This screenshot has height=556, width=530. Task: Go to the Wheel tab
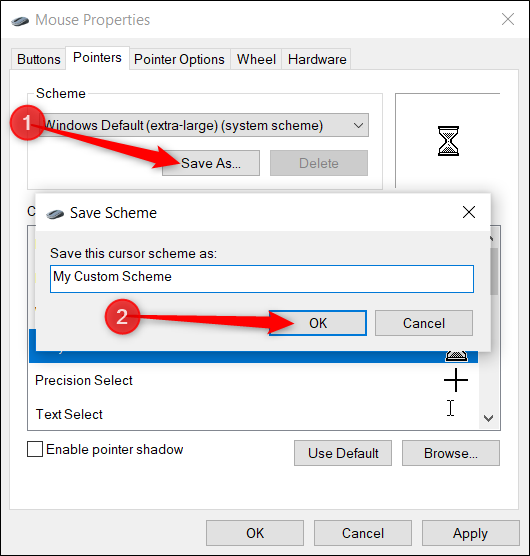click(256, 59)
